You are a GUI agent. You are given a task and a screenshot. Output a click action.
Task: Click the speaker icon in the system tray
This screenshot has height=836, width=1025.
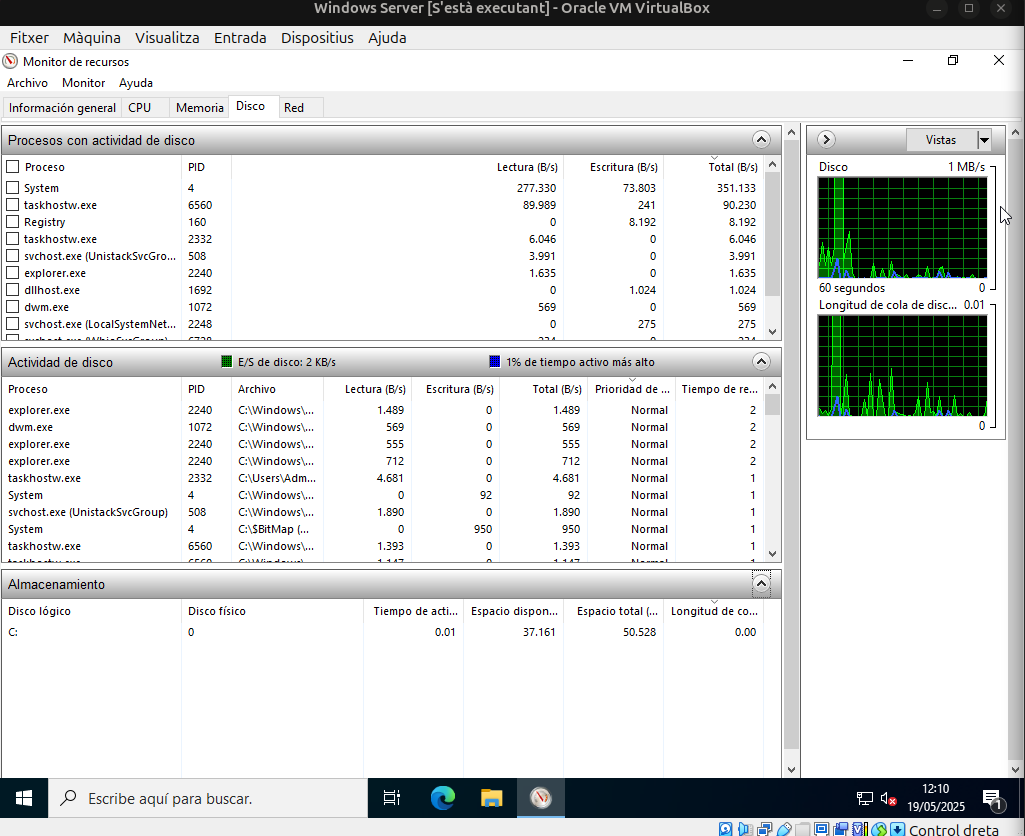pos(886,798)
